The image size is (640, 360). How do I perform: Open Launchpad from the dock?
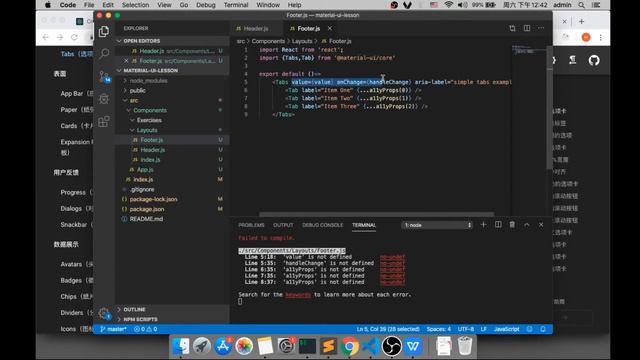point(202,346)
